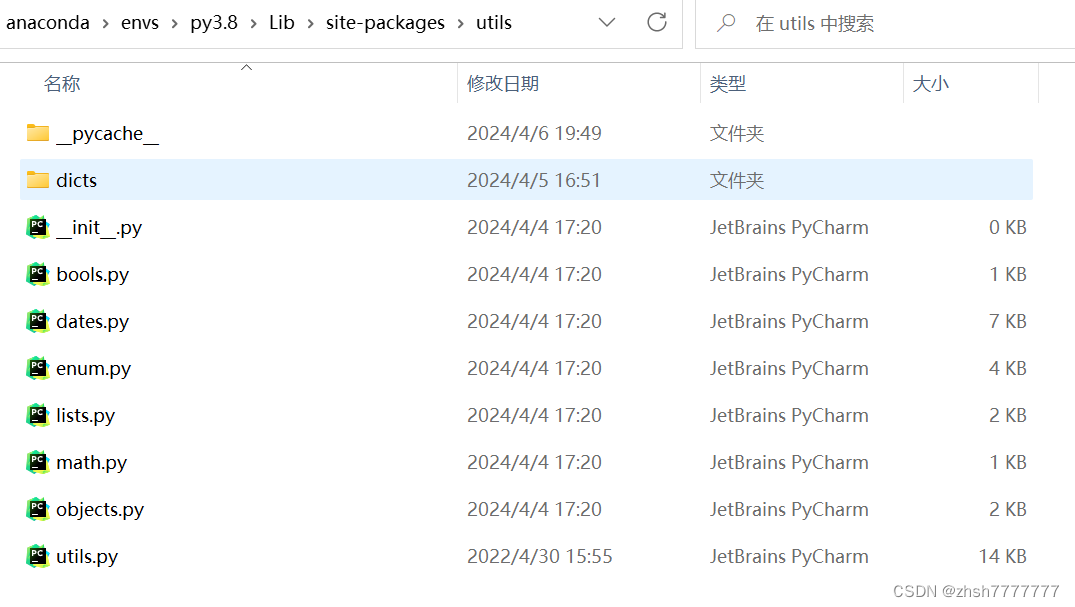Open the Lib folder from breadcrumb

click(281, 22)
